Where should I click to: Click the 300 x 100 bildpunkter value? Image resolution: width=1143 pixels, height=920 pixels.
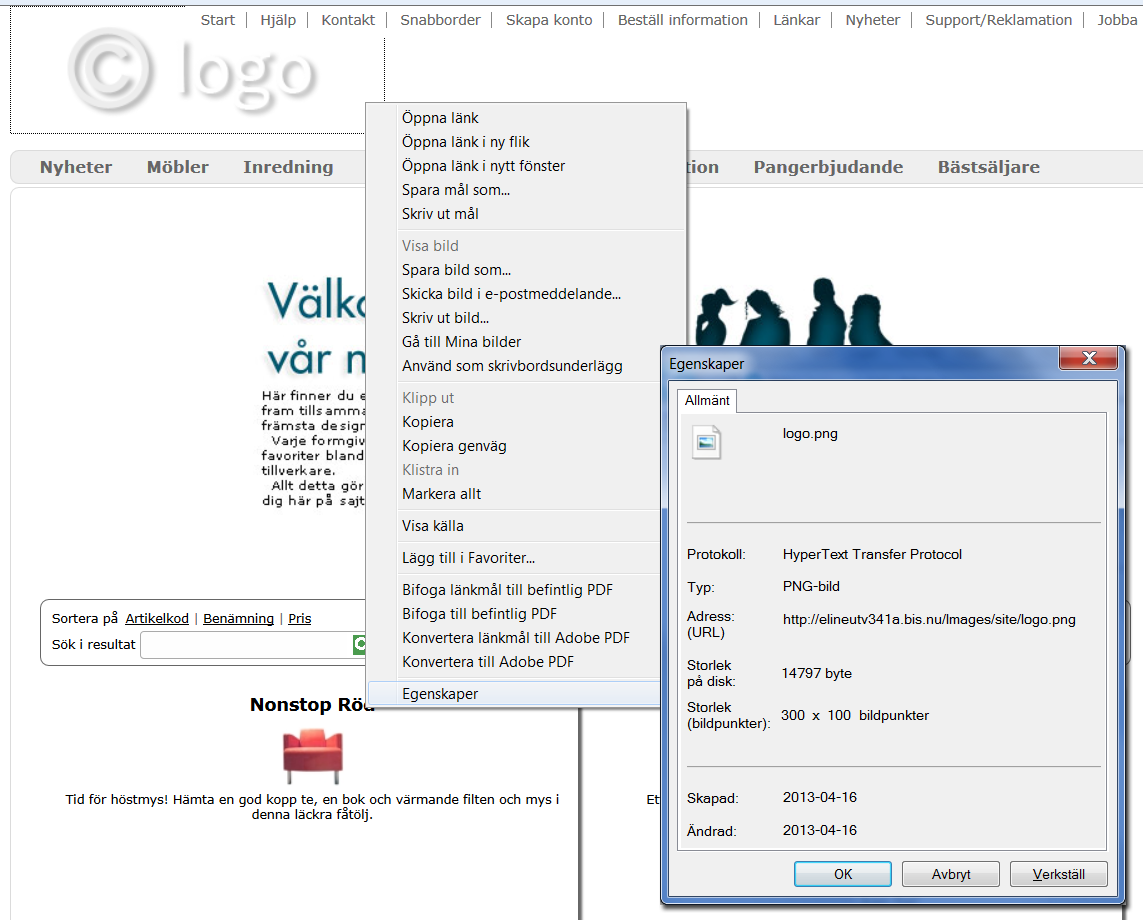coord(855,715)
